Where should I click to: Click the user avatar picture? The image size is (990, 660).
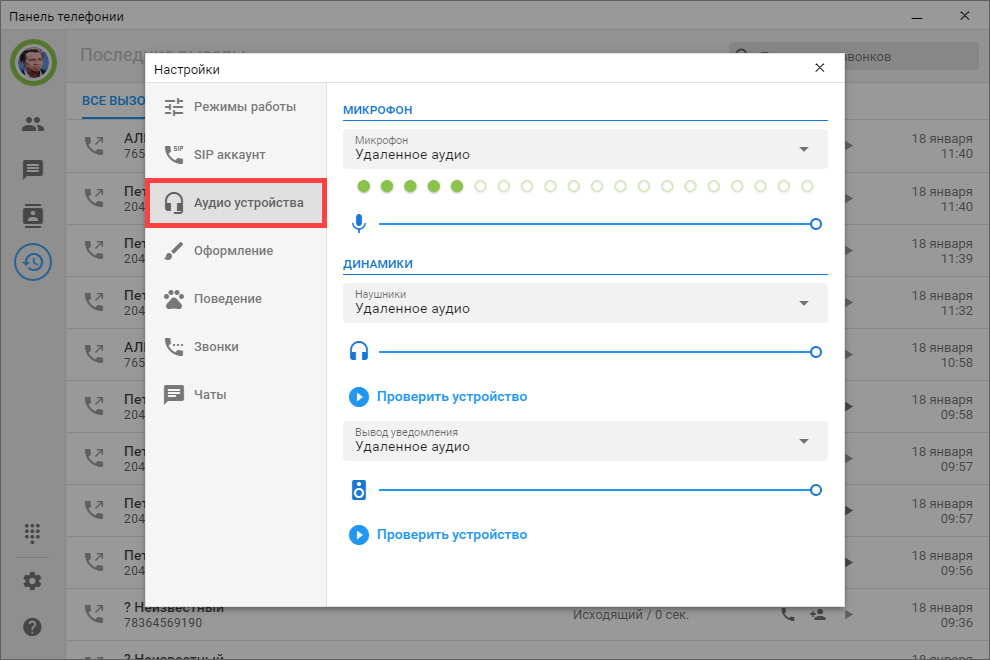point(33,62)
